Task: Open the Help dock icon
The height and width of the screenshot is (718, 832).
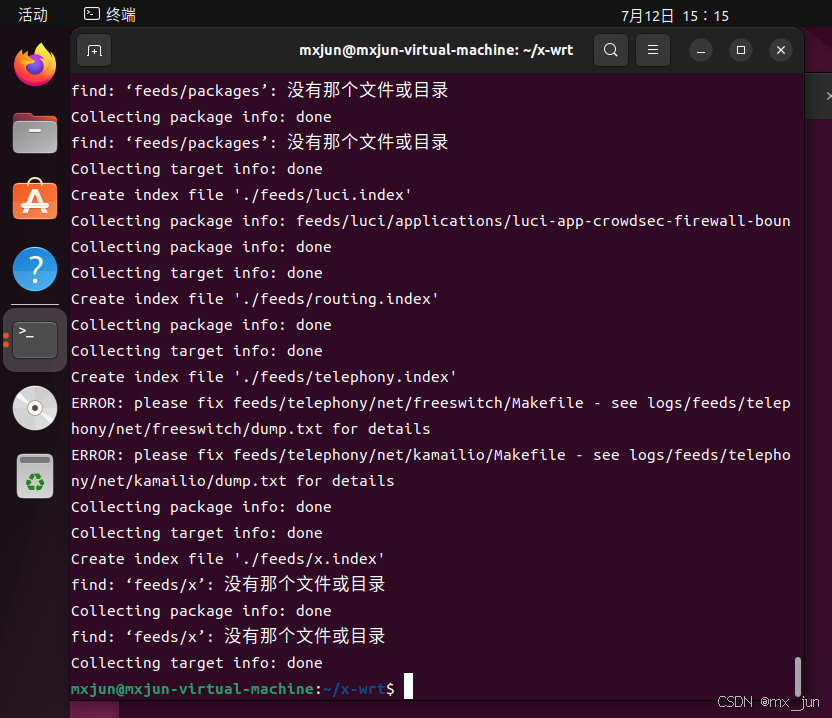Action: pyautogui.click(x=35, y=269)
